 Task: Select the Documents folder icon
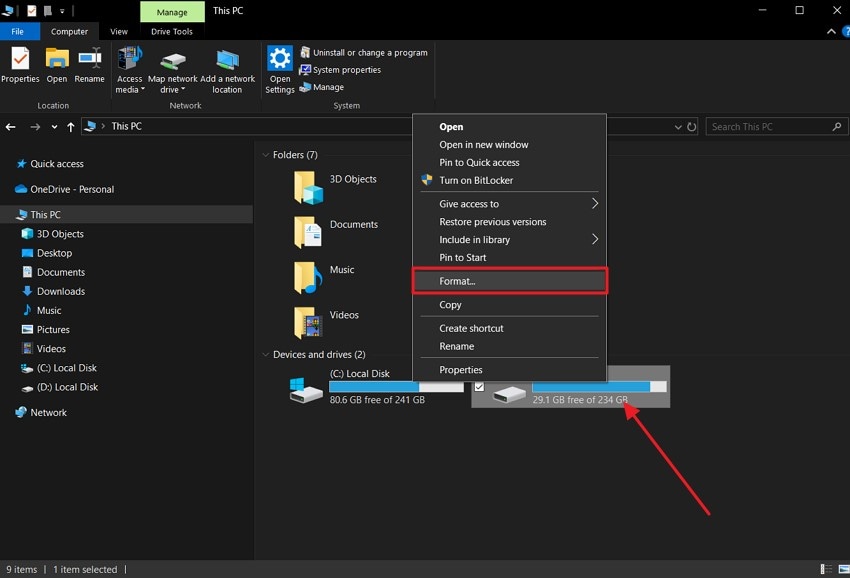click(308, 233)
